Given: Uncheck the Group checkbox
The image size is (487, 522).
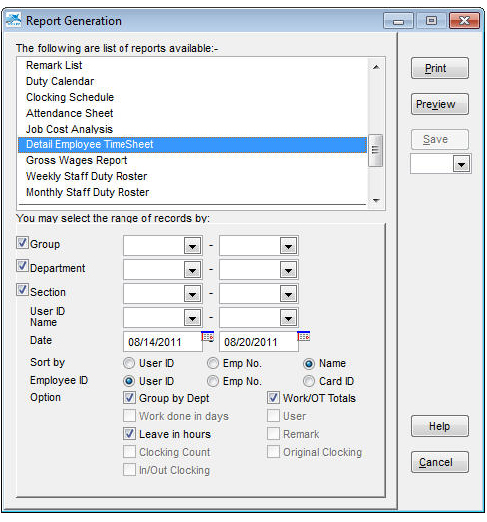Looking at the screenshot, I should click(22, 243).
